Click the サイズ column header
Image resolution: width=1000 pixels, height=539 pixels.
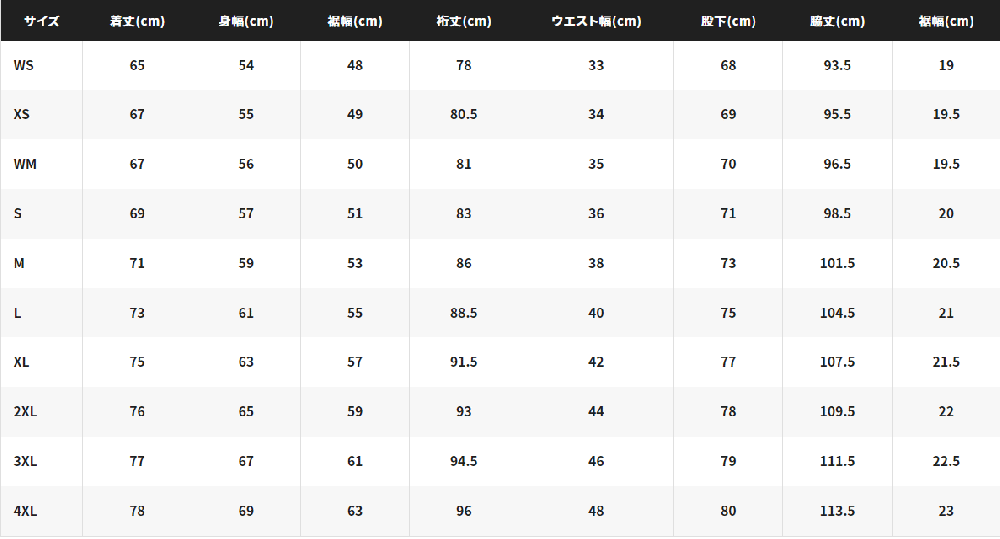point(41,21)
